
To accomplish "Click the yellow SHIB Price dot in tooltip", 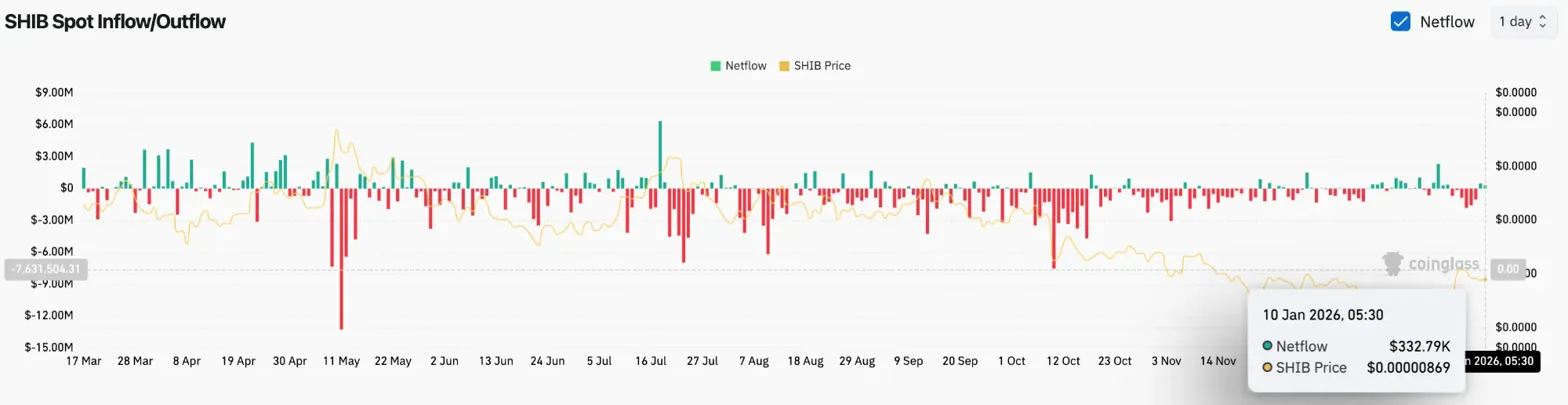I will tap(1267, 367).
